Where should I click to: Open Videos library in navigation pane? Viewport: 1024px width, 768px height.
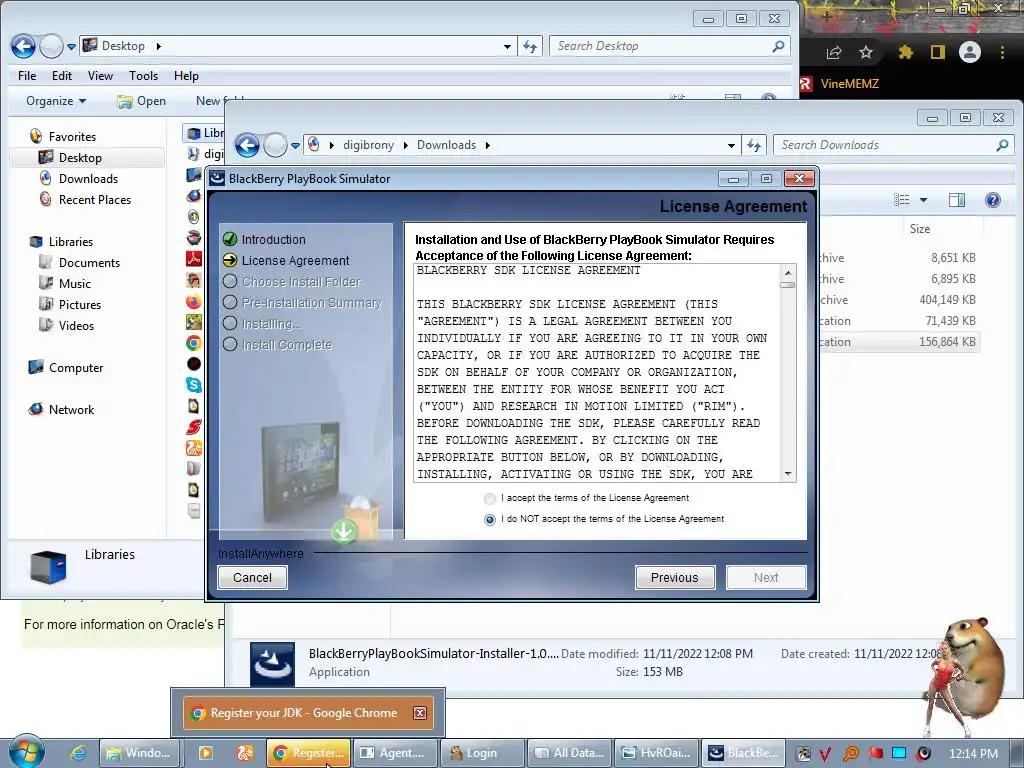[x=76, y=325]
